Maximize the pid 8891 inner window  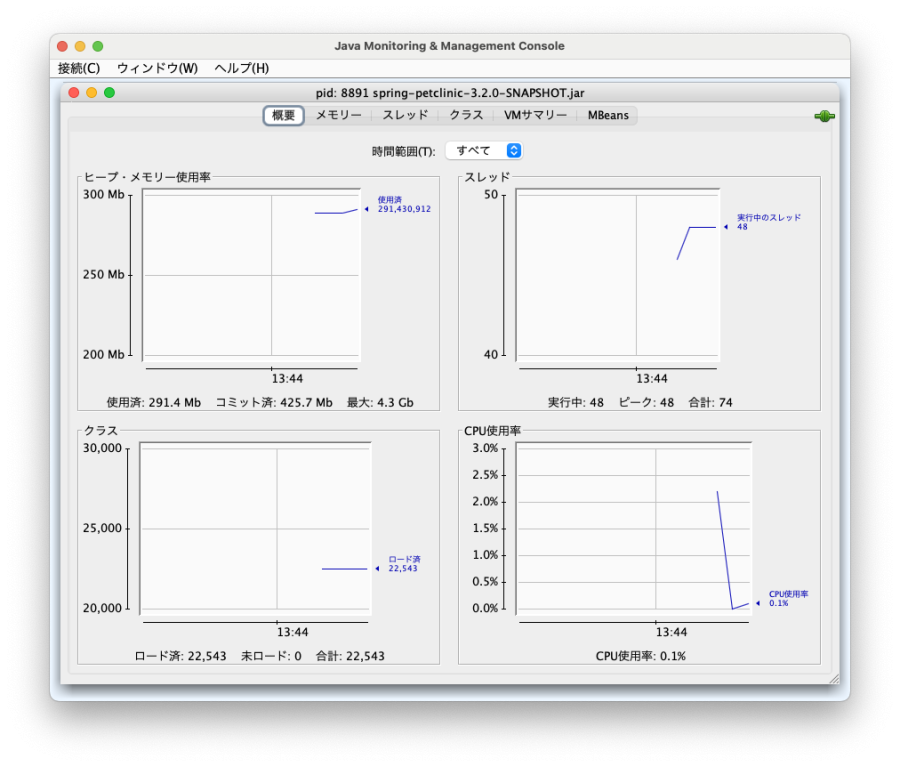click(x=109, y=92)
